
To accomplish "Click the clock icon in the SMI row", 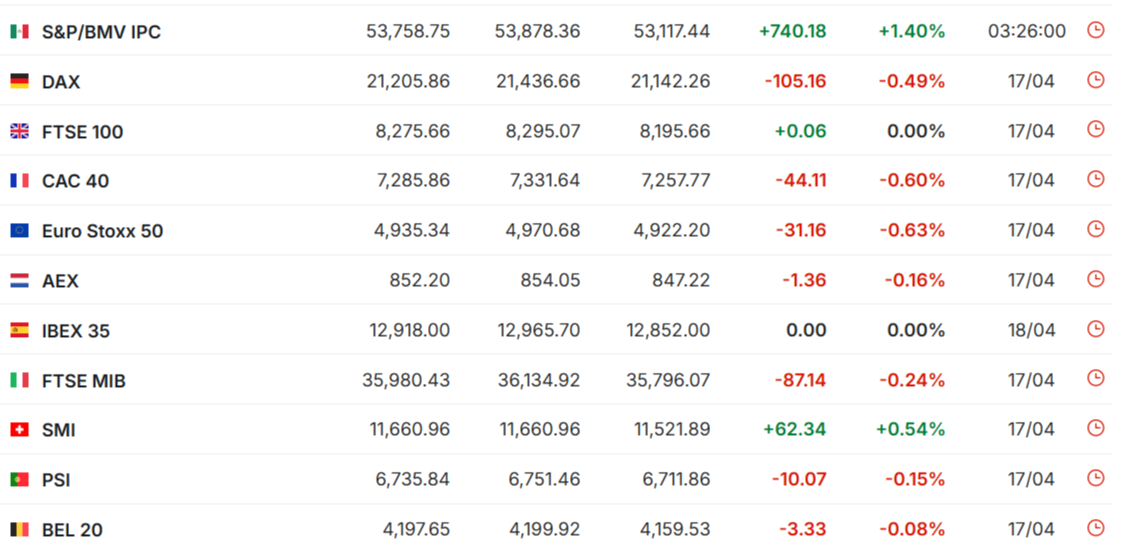I will click(x=1096, y=428).
